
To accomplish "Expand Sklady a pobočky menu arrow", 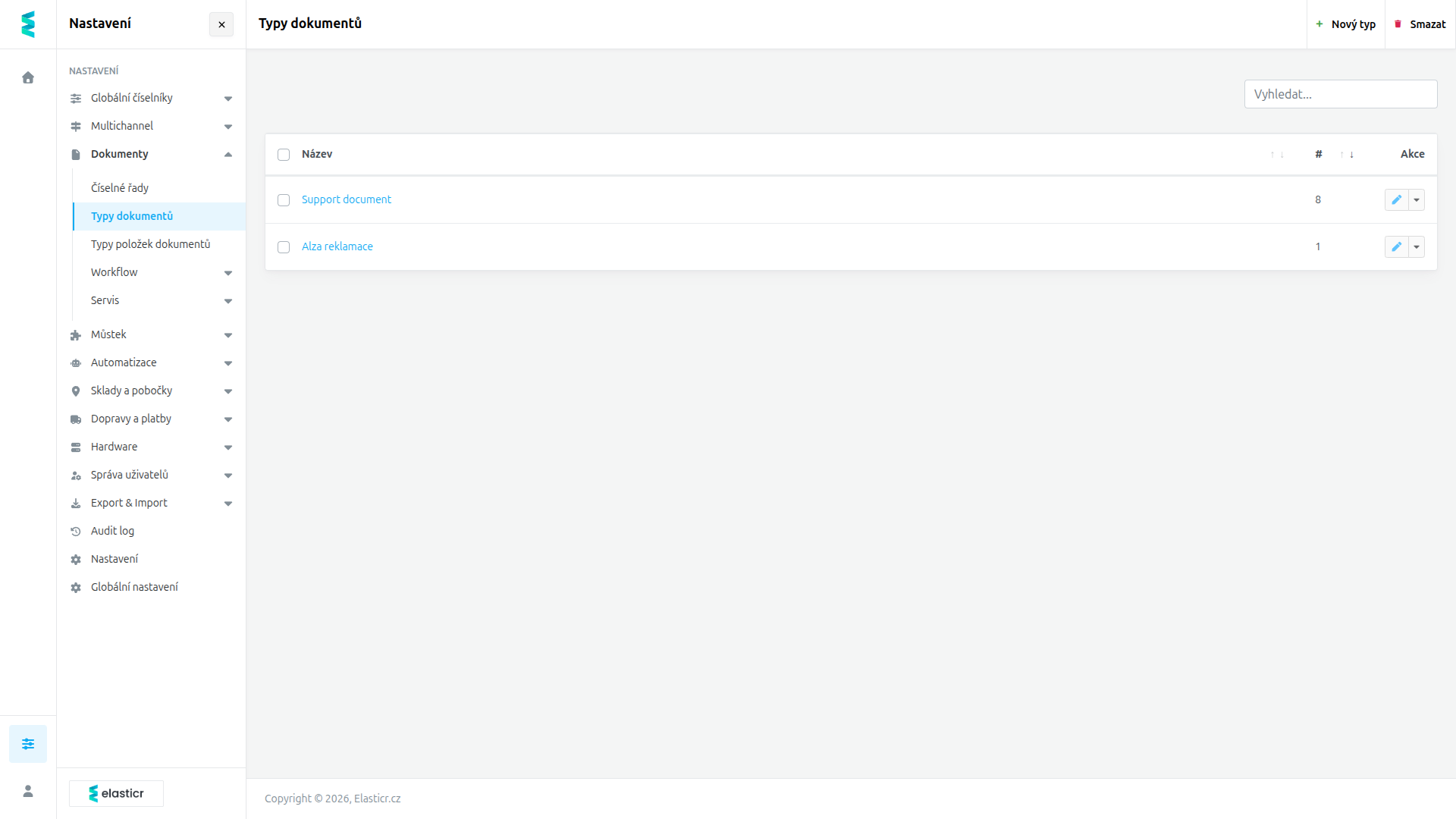I will click(x=228, y=391).
